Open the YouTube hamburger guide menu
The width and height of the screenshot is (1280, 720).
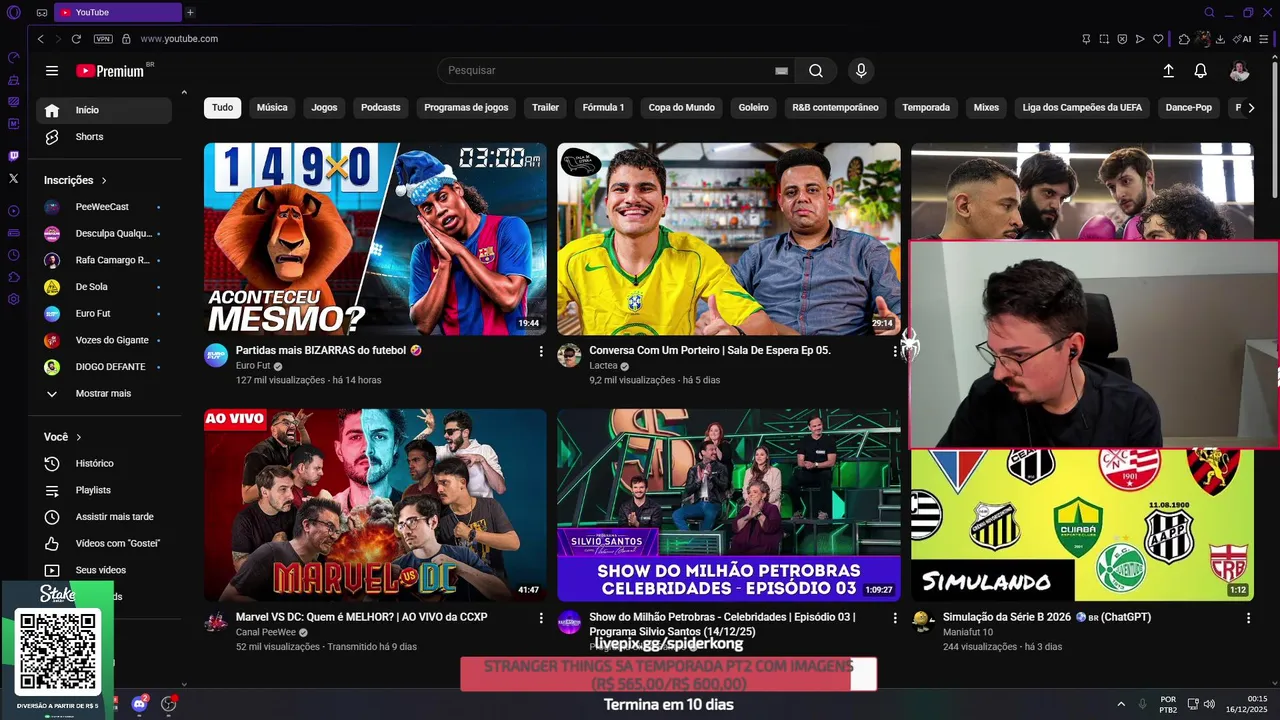pyautogui.click(x=52, y=71)
